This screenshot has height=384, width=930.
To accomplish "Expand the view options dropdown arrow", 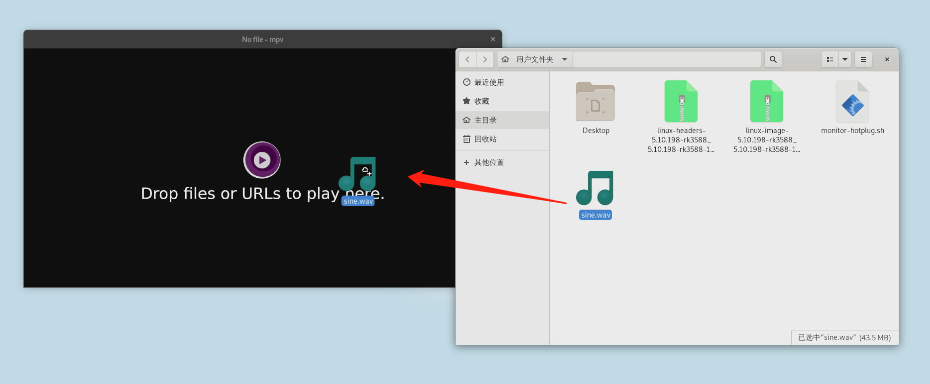I will click(x=845, y=59).
